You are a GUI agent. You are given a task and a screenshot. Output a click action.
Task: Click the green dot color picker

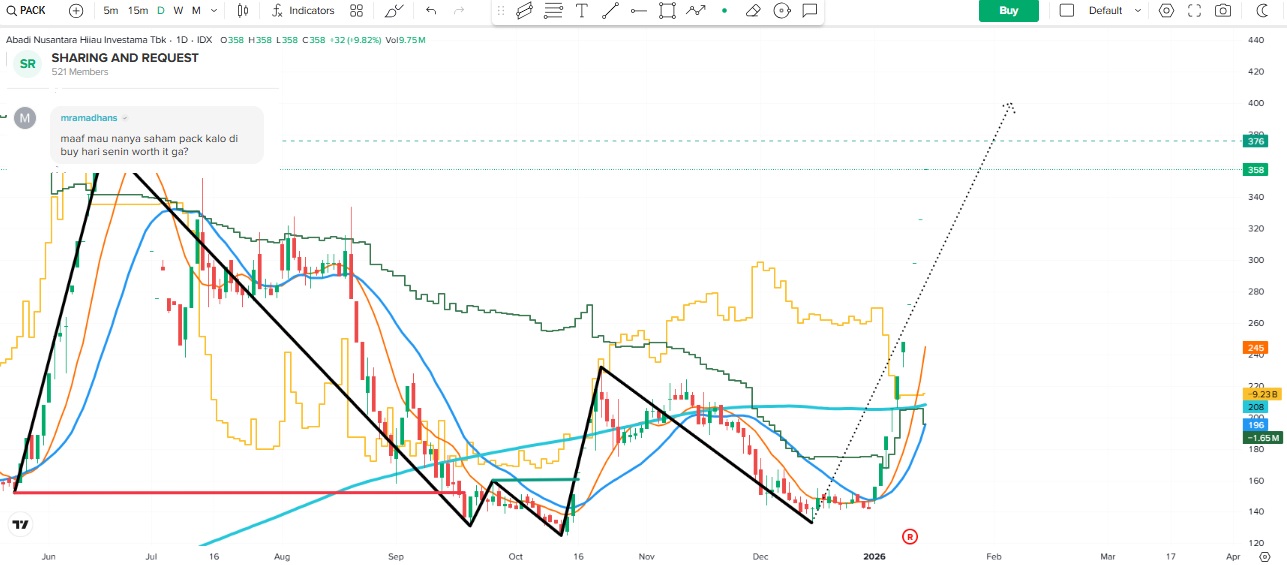pos(724,10)
